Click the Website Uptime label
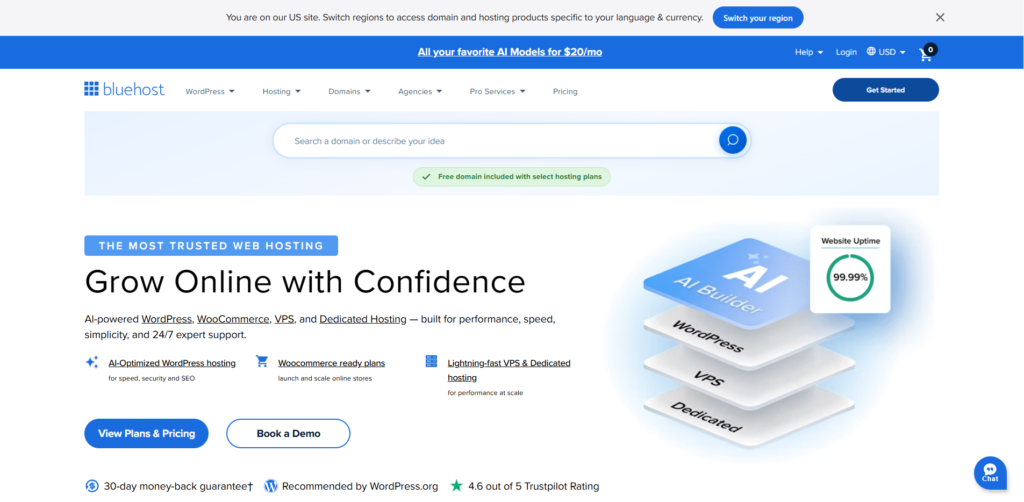This screenshot has height=502, width=1024. click(850, 241)
